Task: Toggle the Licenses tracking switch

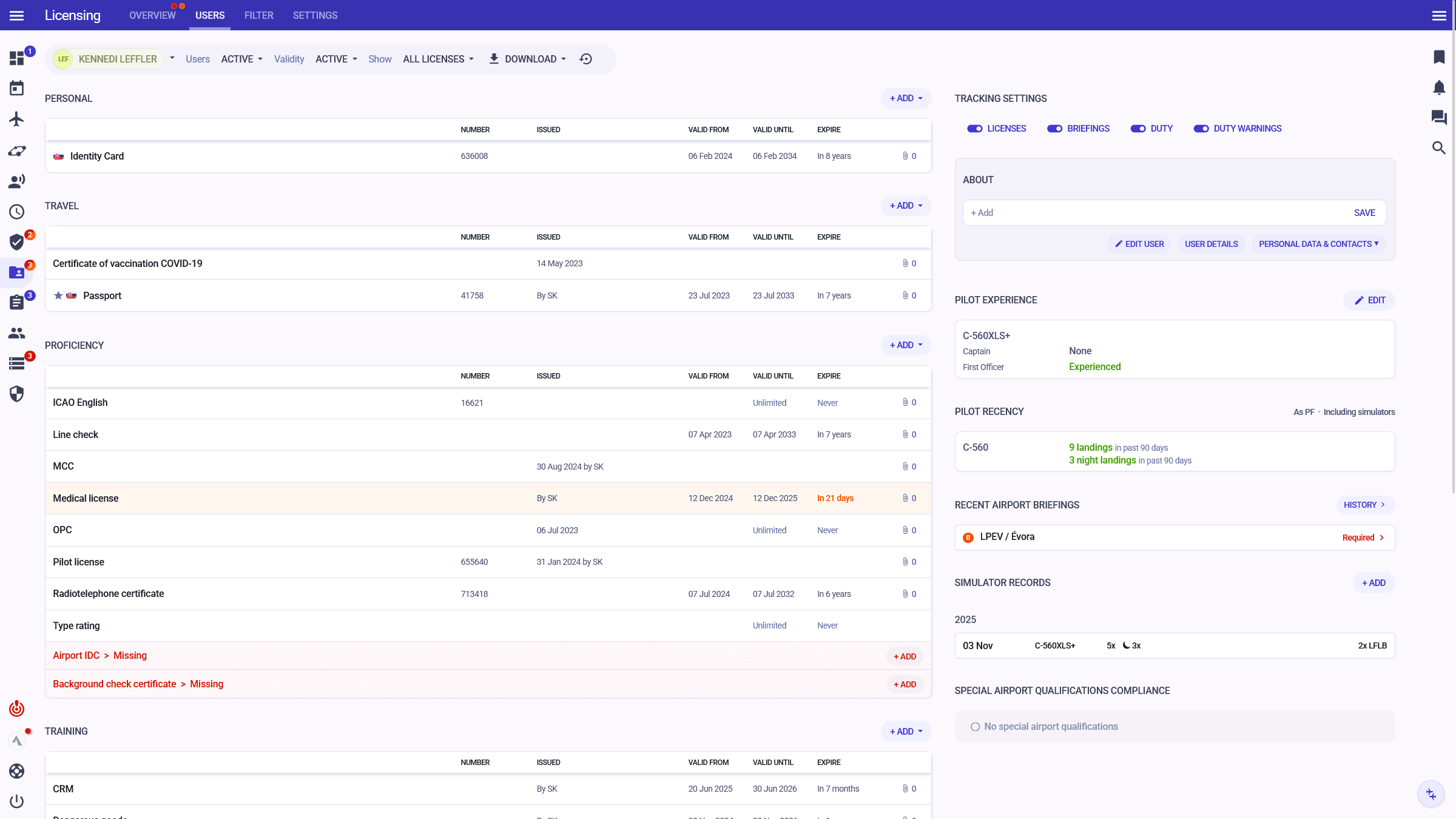Action: click(x=974, y=129)
